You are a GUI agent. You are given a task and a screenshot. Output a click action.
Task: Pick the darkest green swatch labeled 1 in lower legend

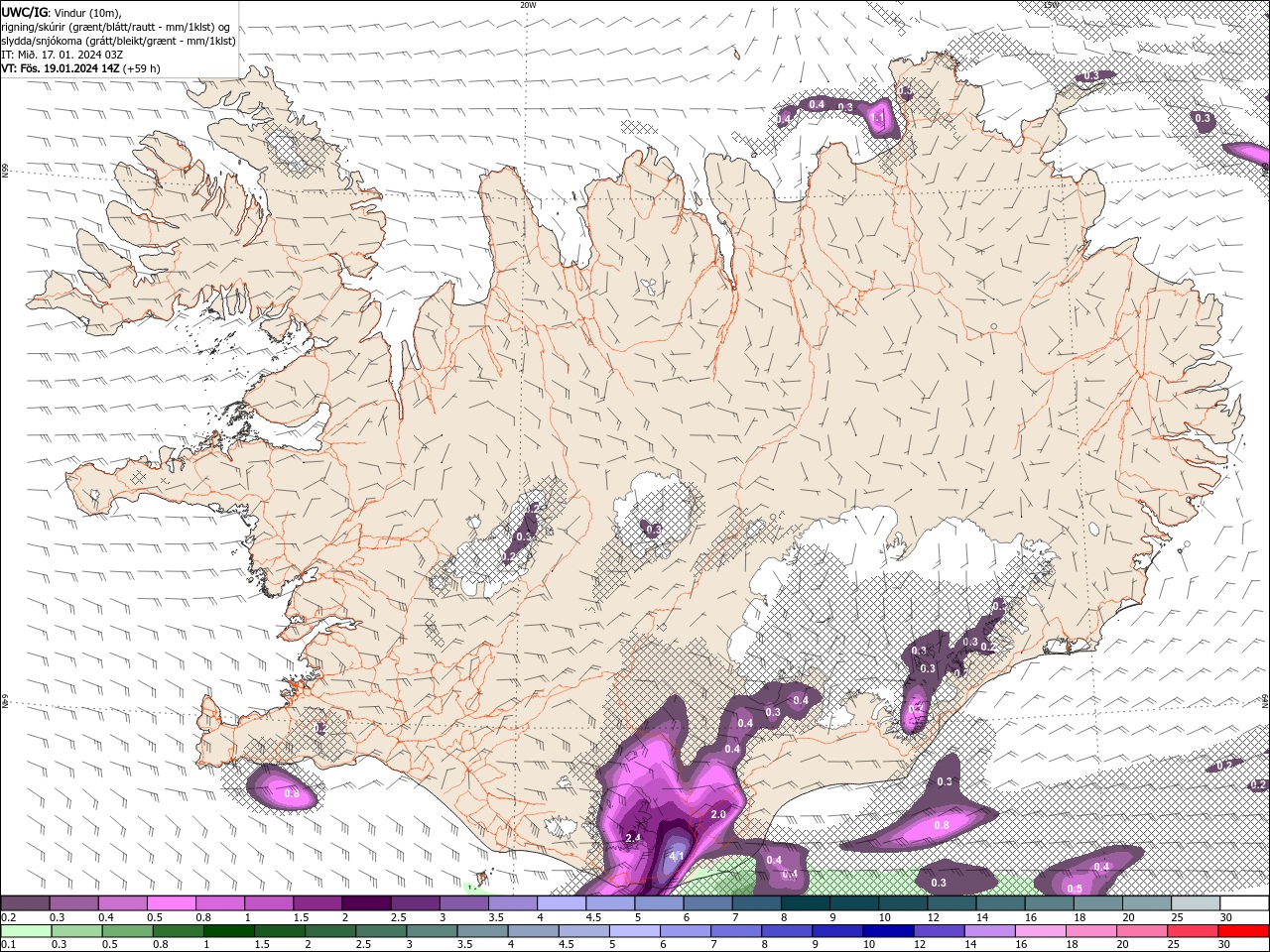click(229, 931)
